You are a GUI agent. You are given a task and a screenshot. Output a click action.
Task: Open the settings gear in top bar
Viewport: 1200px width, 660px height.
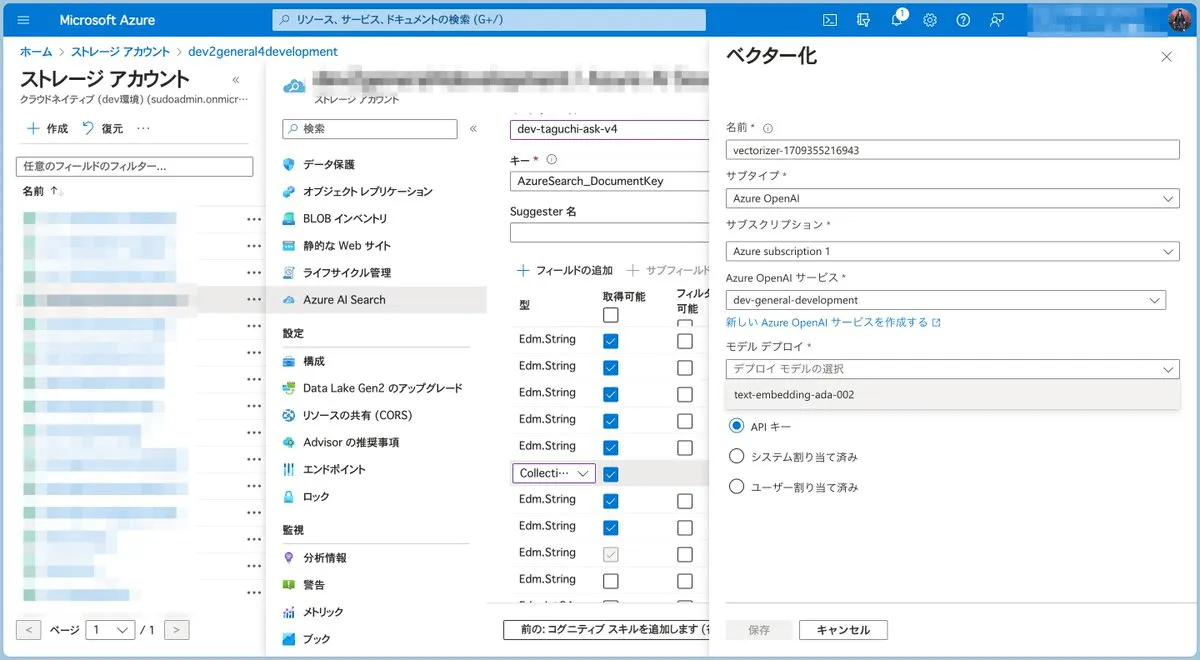pyautogui.click(x=930, y=20)
